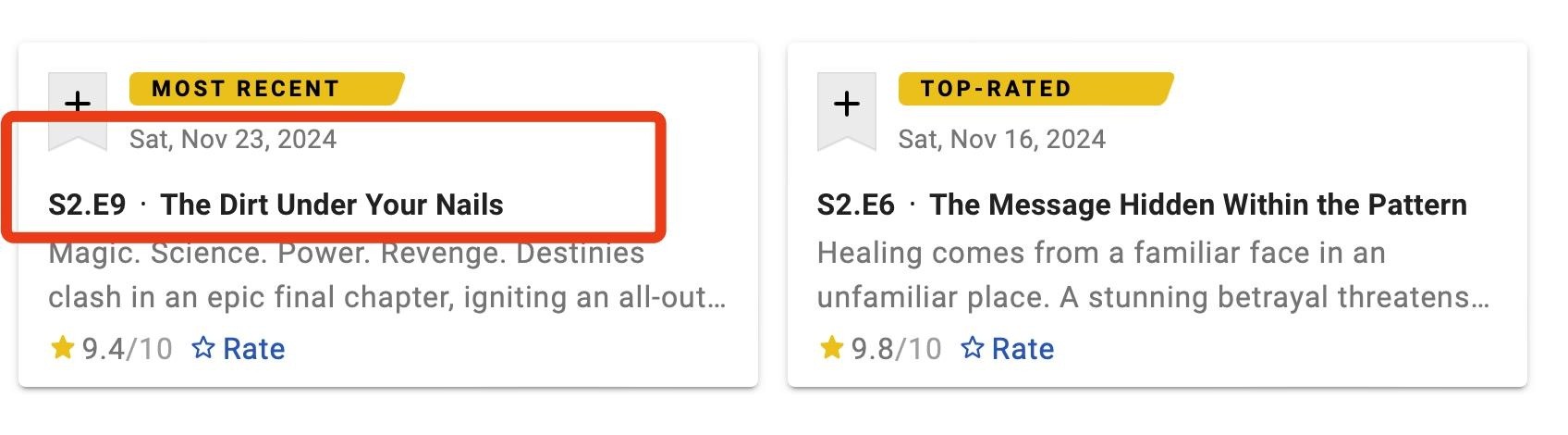The image size is (1568, 435).
Task: Expand the truncated 'Magic. Science. Power.' description
Action: point(386,275)
